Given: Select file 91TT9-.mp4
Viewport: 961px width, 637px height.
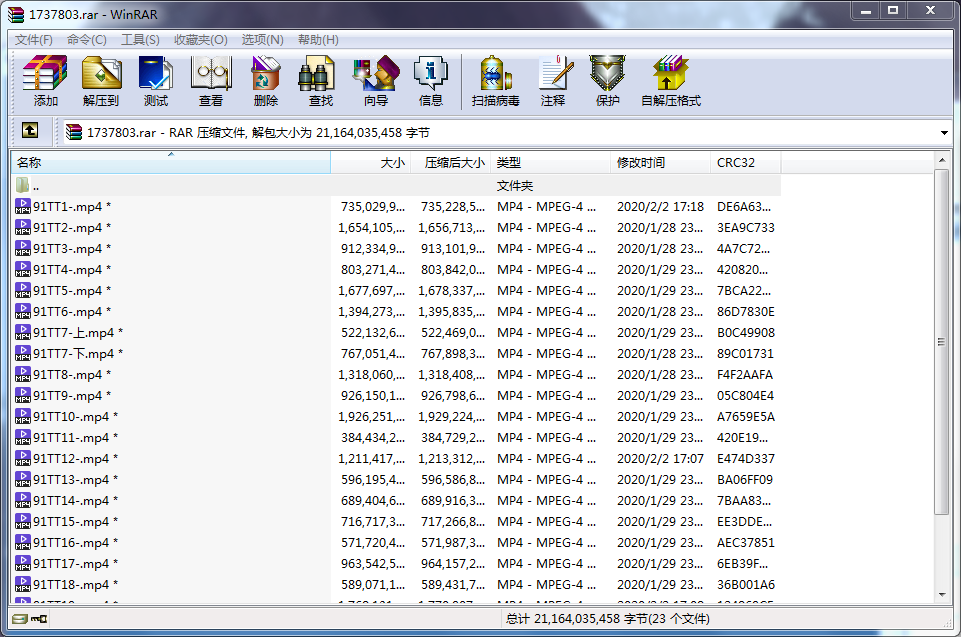Looking at the screenshot, I should 72,395.
